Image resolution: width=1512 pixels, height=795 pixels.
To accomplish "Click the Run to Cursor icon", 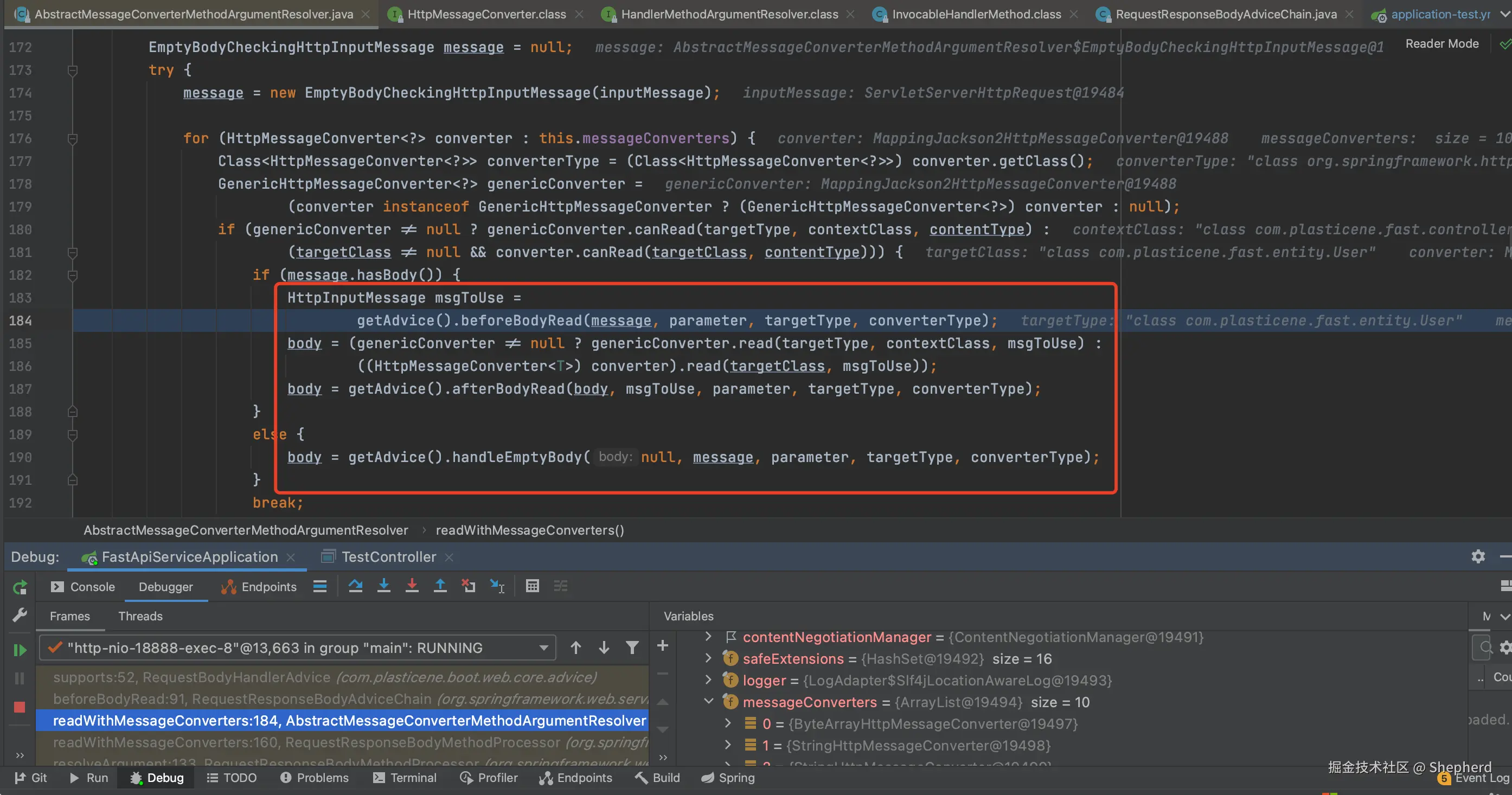I will pos(497,586).
